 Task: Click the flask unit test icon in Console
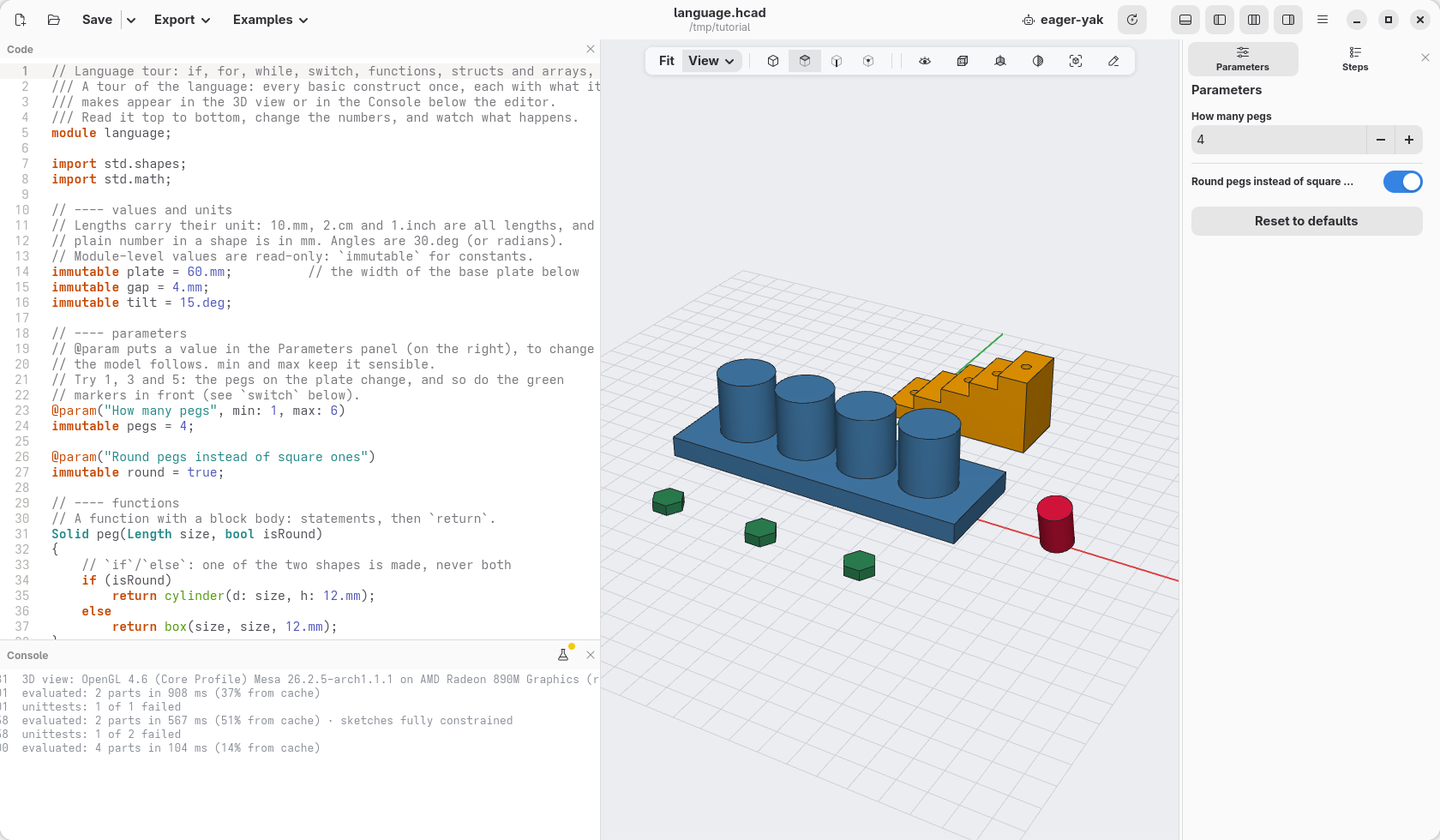tap(563, 655)
